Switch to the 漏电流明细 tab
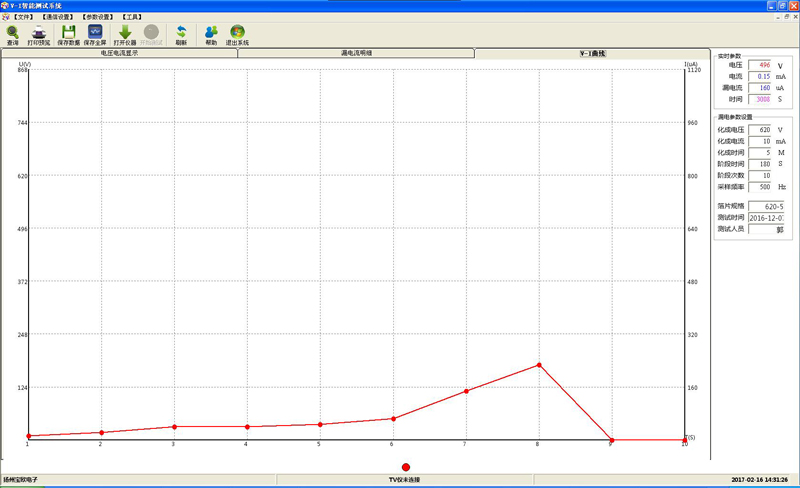This screenshot has width=800, height=488. 355,53
